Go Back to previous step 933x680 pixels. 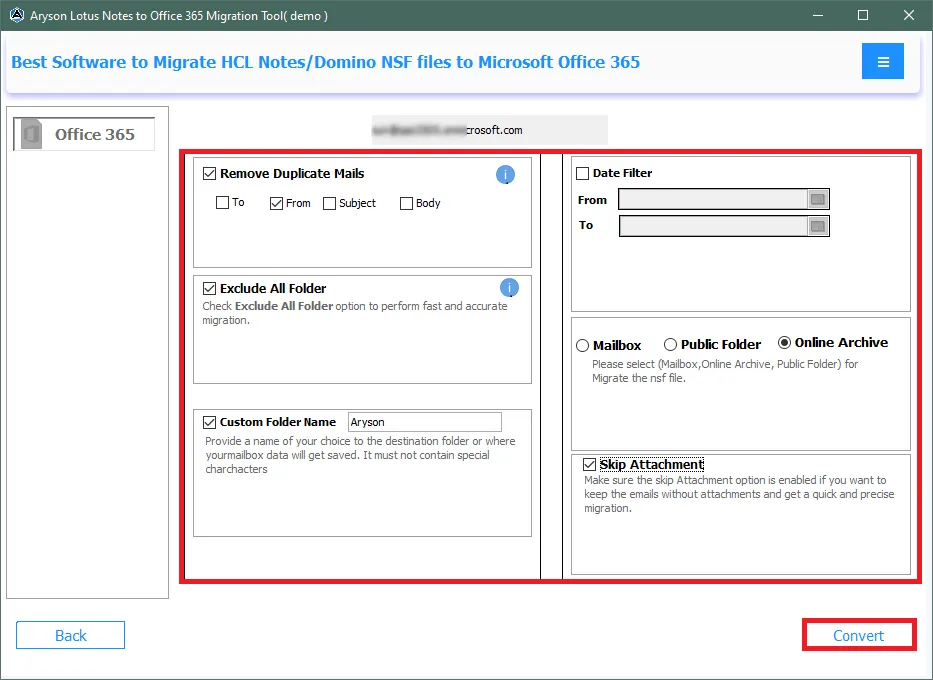[70, 635]
